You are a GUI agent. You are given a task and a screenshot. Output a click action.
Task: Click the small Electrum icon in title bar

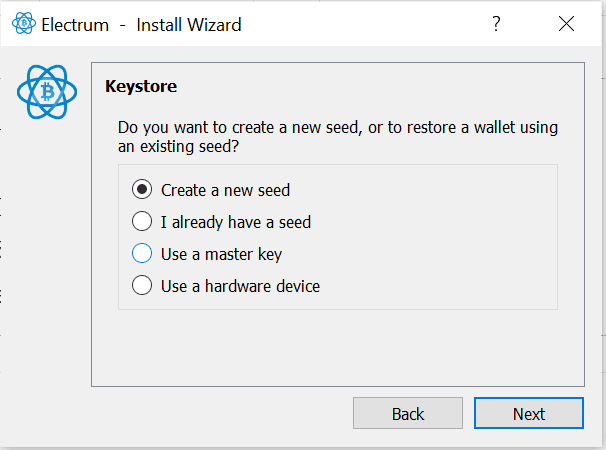tap(19, 24)
